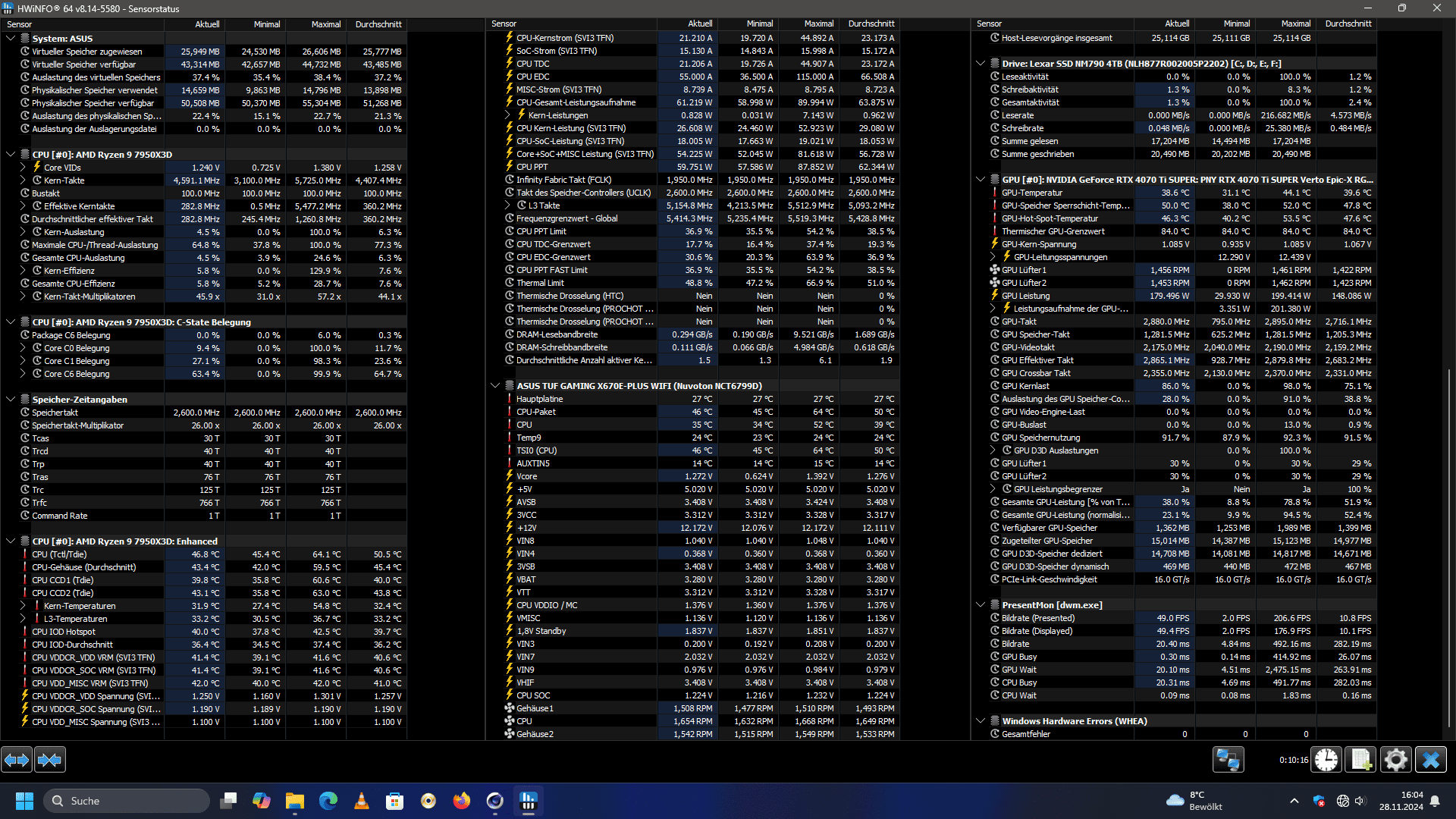Click the HWiNFO icon in the taskbar

529,801
